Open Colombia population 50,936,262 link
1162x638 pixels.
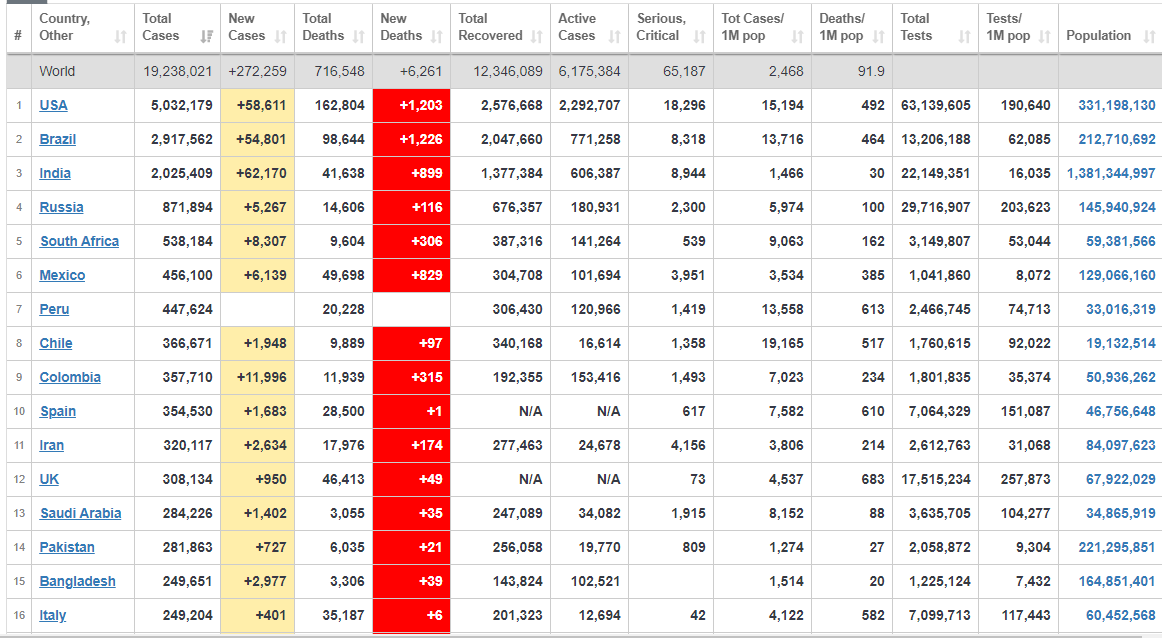pyautogui.click(x=1120, y=378)
